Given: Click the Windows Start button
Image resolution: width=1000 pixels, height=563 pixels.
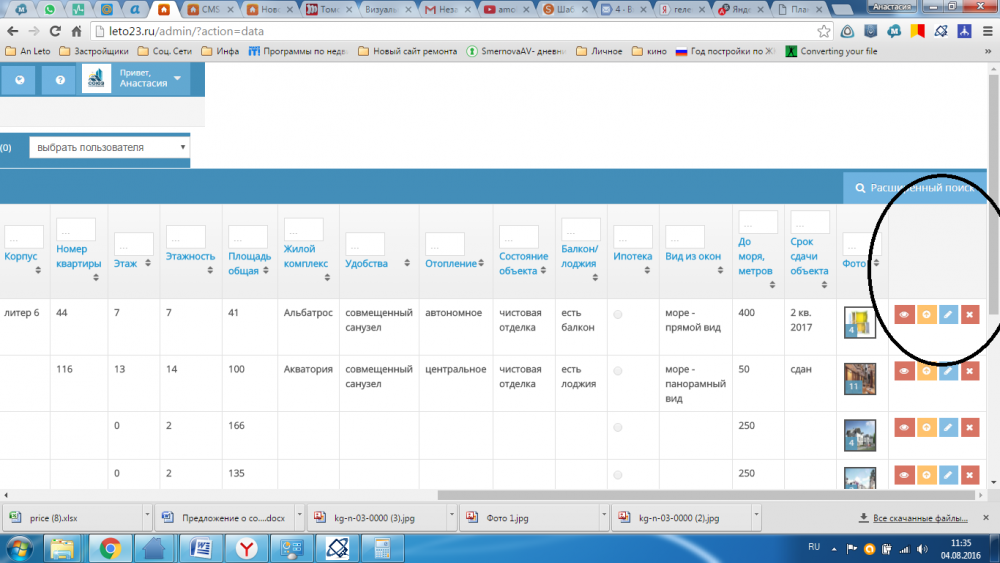Looking at the screenshot, I should click(x=18, y=548).
